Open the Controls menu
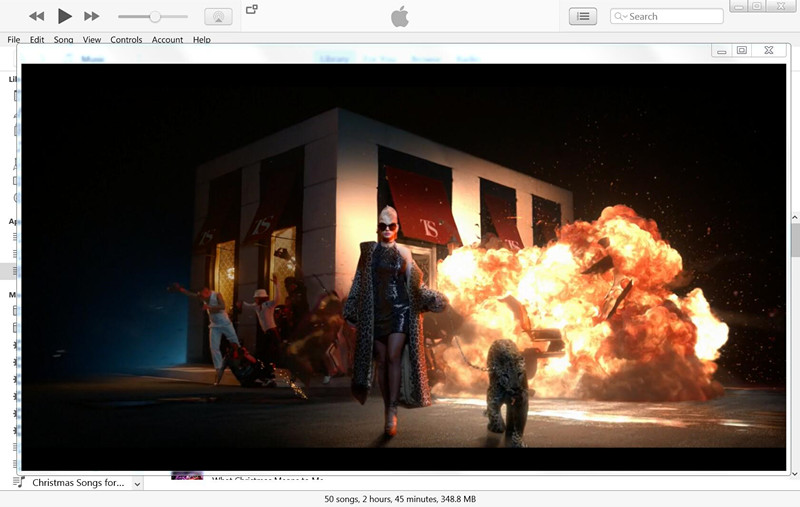The height and width of the screenshot is (507, 800). 126,39
